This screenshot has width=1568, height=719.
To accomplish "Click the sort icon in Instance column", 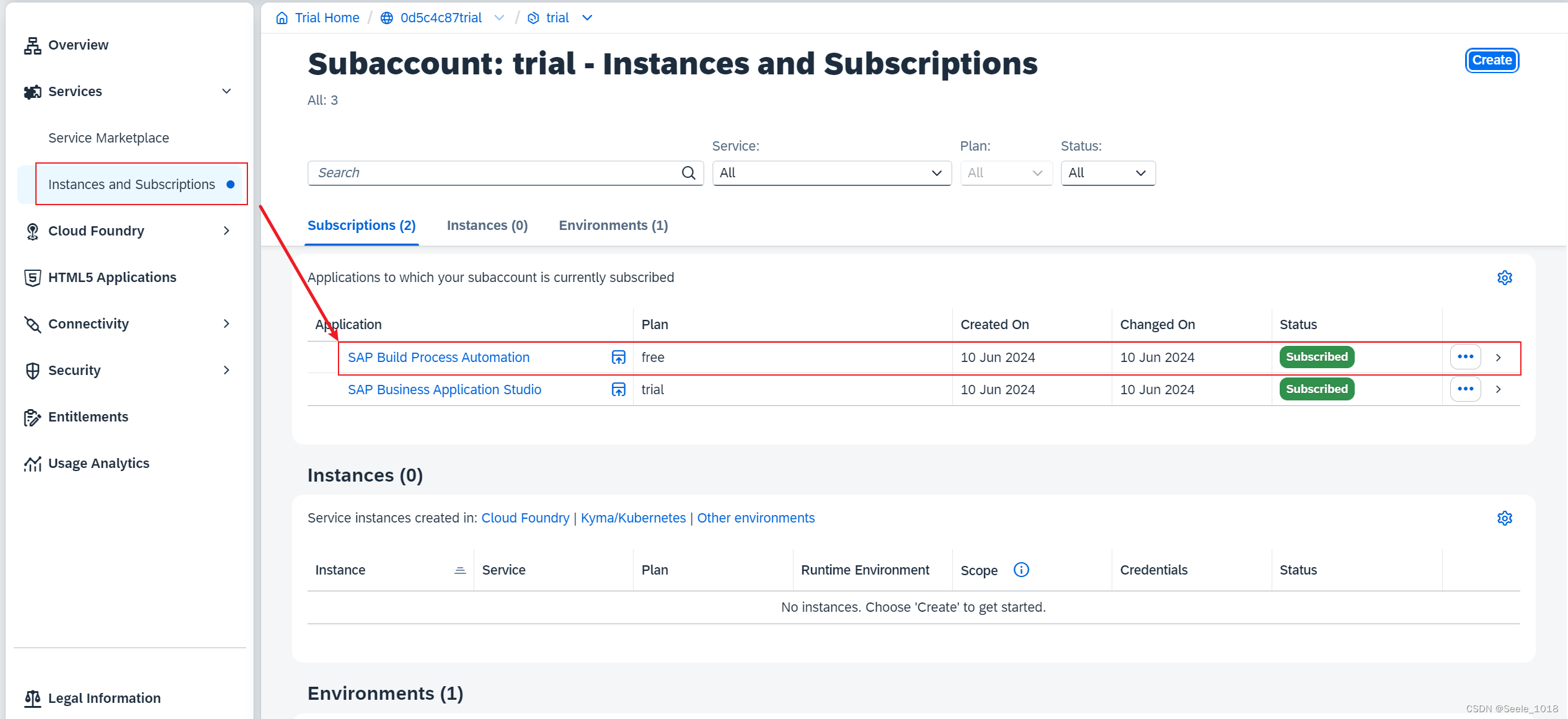I will coord(460,570).
